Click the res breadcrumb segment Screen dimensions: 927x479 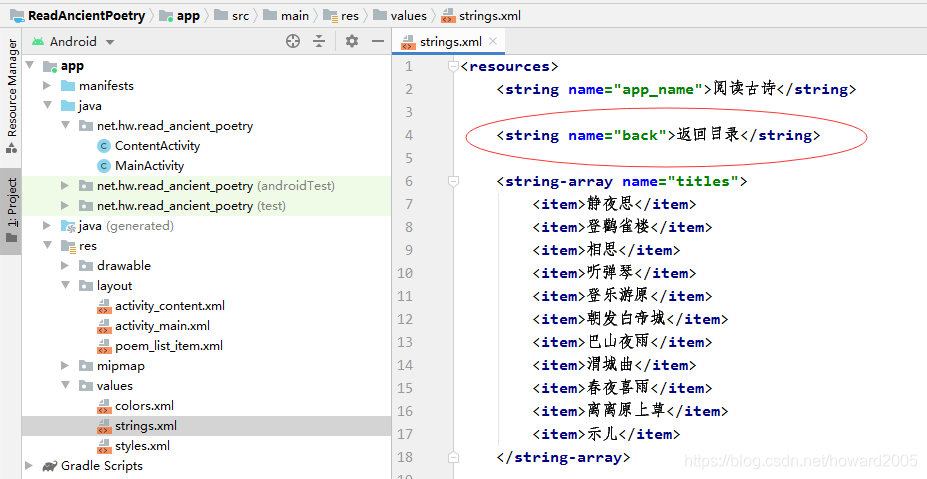(x=349, y=16)
